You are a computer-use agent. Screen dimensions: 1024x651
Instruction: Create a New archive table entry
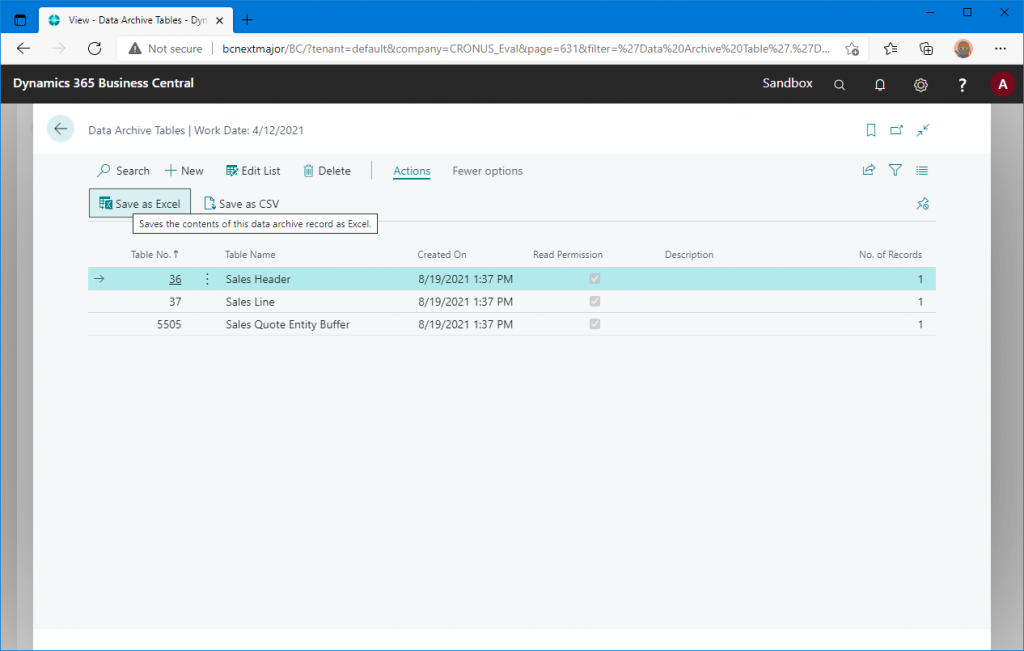coord(184,171)
